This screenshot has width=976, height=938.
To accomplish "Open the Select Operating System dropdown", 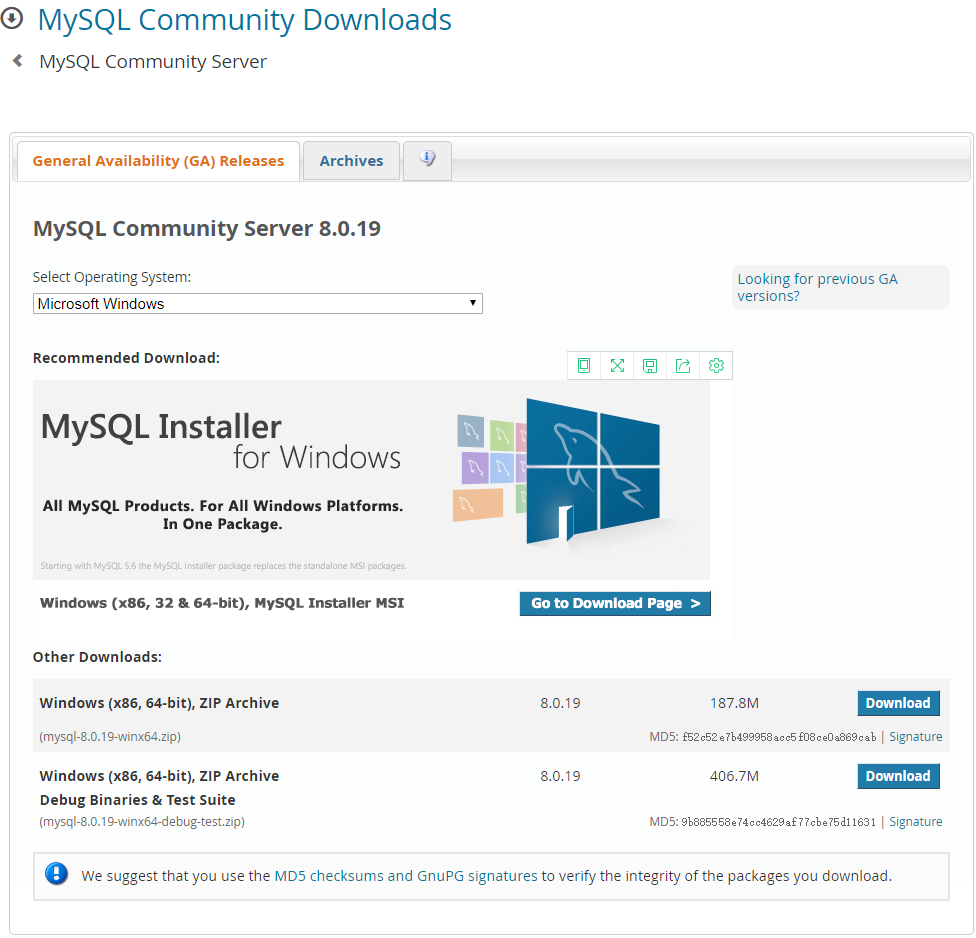I will coord(257,303).
